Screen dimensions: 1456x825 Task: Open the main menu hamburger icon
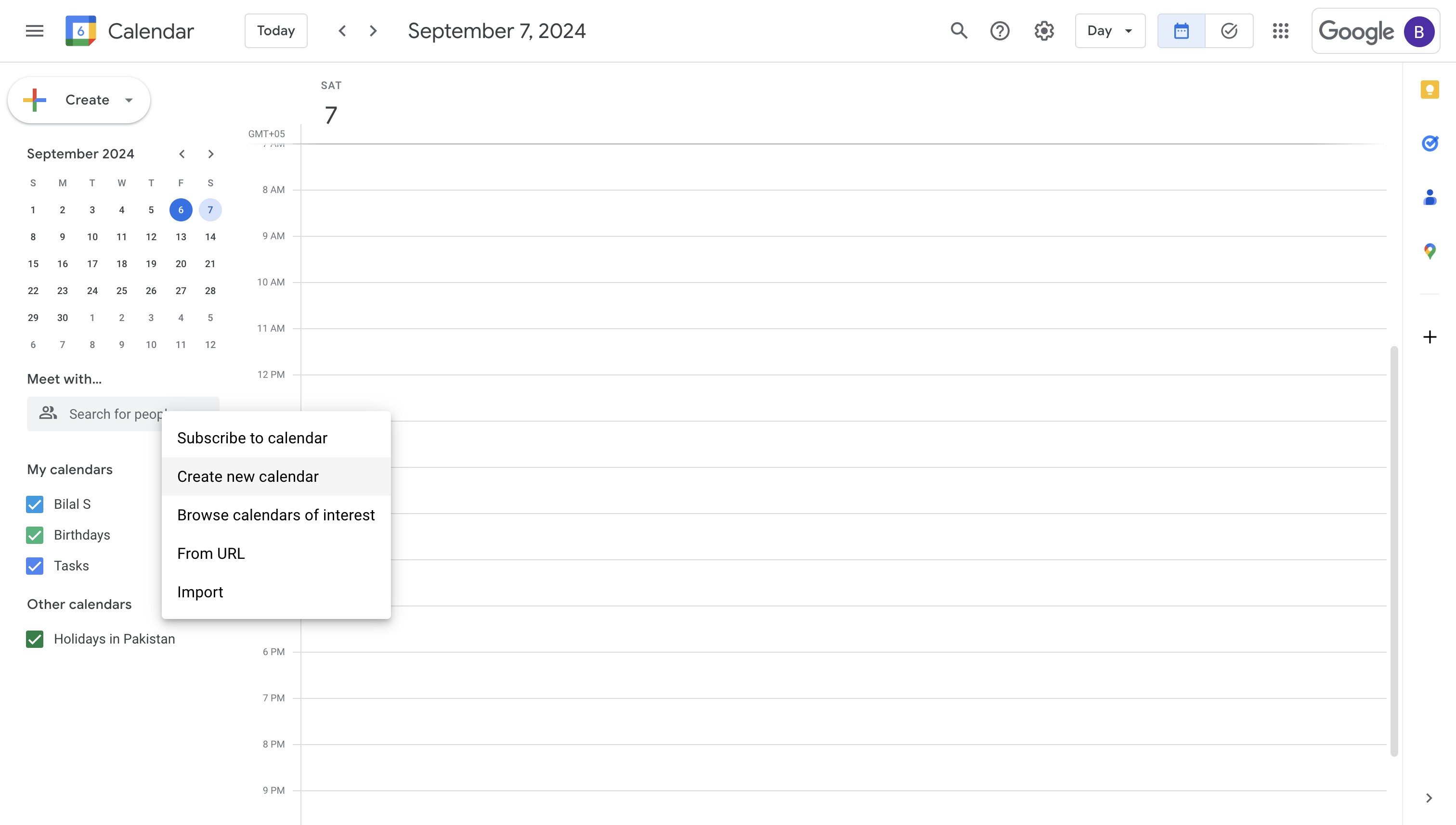(x=35, y=31)
